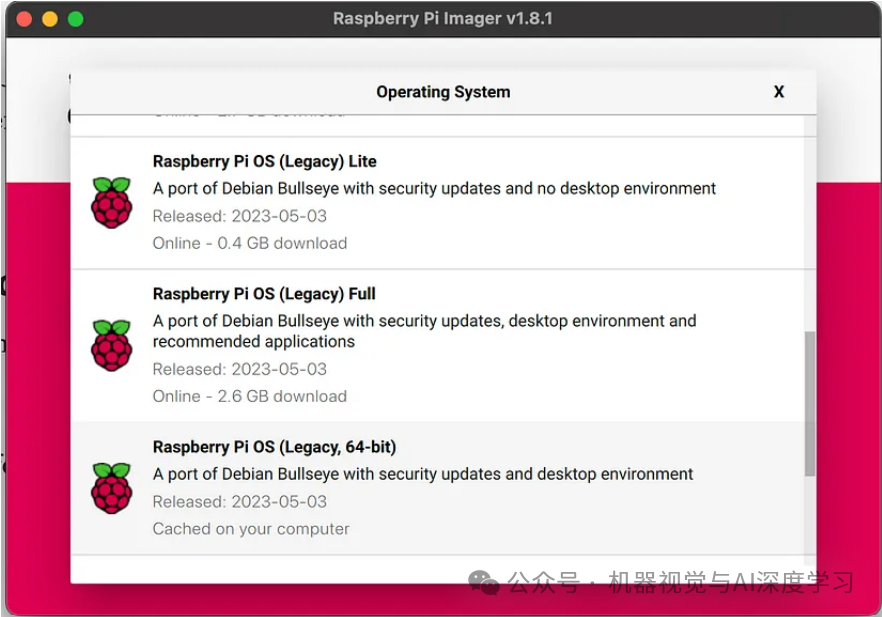
Task: Click the 'Online - 0.4 GB download' text
Action: (249, 243)
